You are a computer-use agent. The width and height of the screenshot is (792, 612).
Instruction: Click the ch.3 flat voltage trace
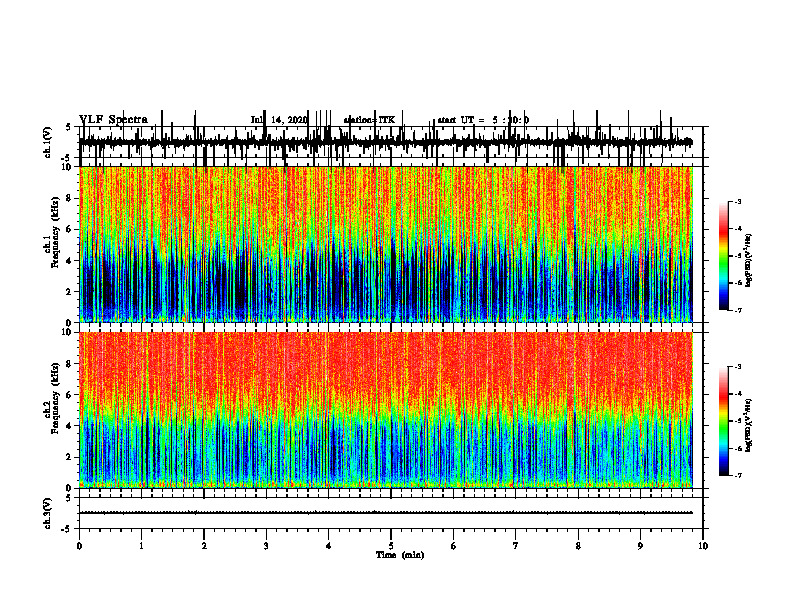[386, 513]
